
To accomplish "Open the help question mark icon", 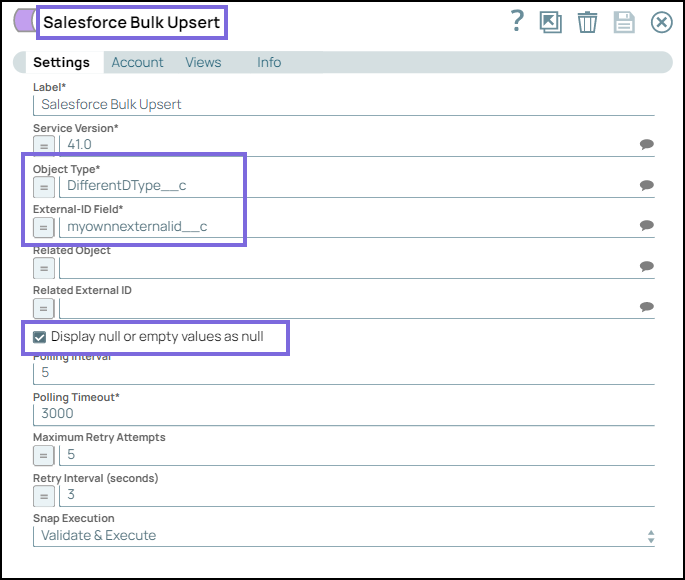I will [517, 21].
